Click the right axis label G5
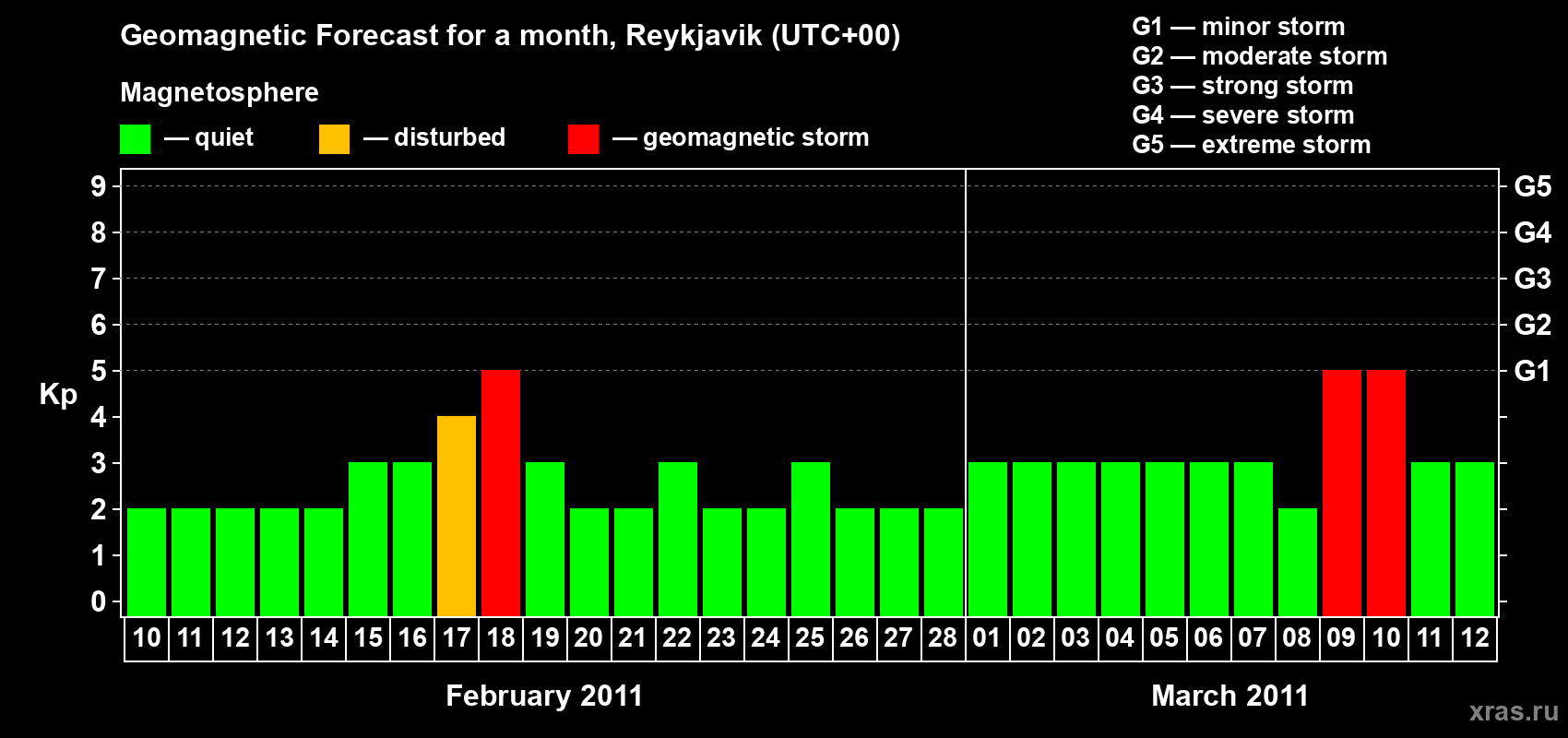Viewport: 1568px width, 738px height. (1533, 186)
